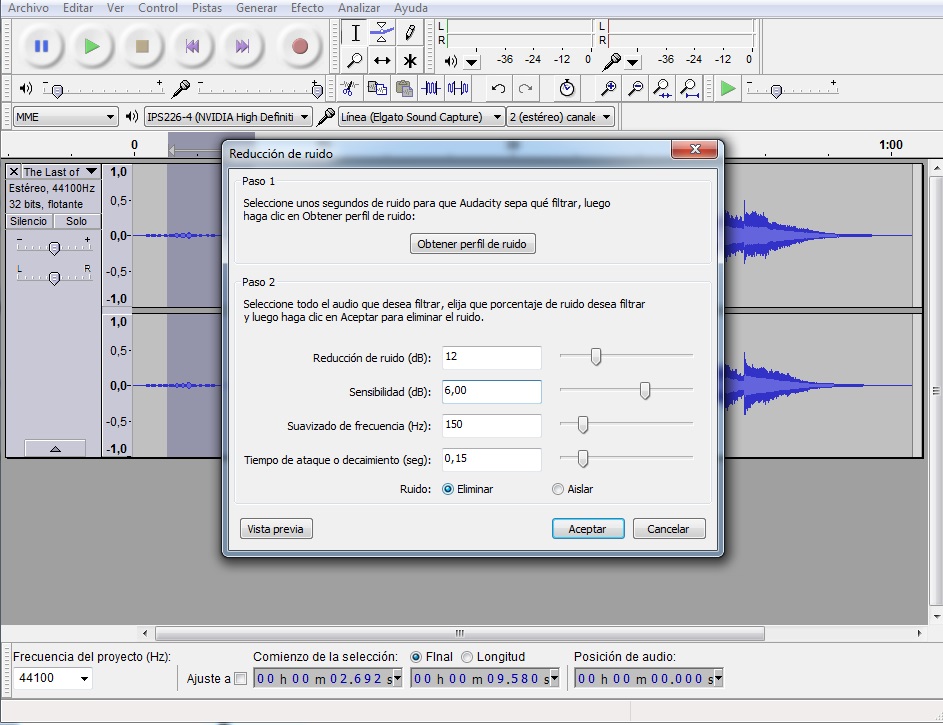Click the Paste clipboard icon
The width and height of the screenshot is (943, 725).
404,89
